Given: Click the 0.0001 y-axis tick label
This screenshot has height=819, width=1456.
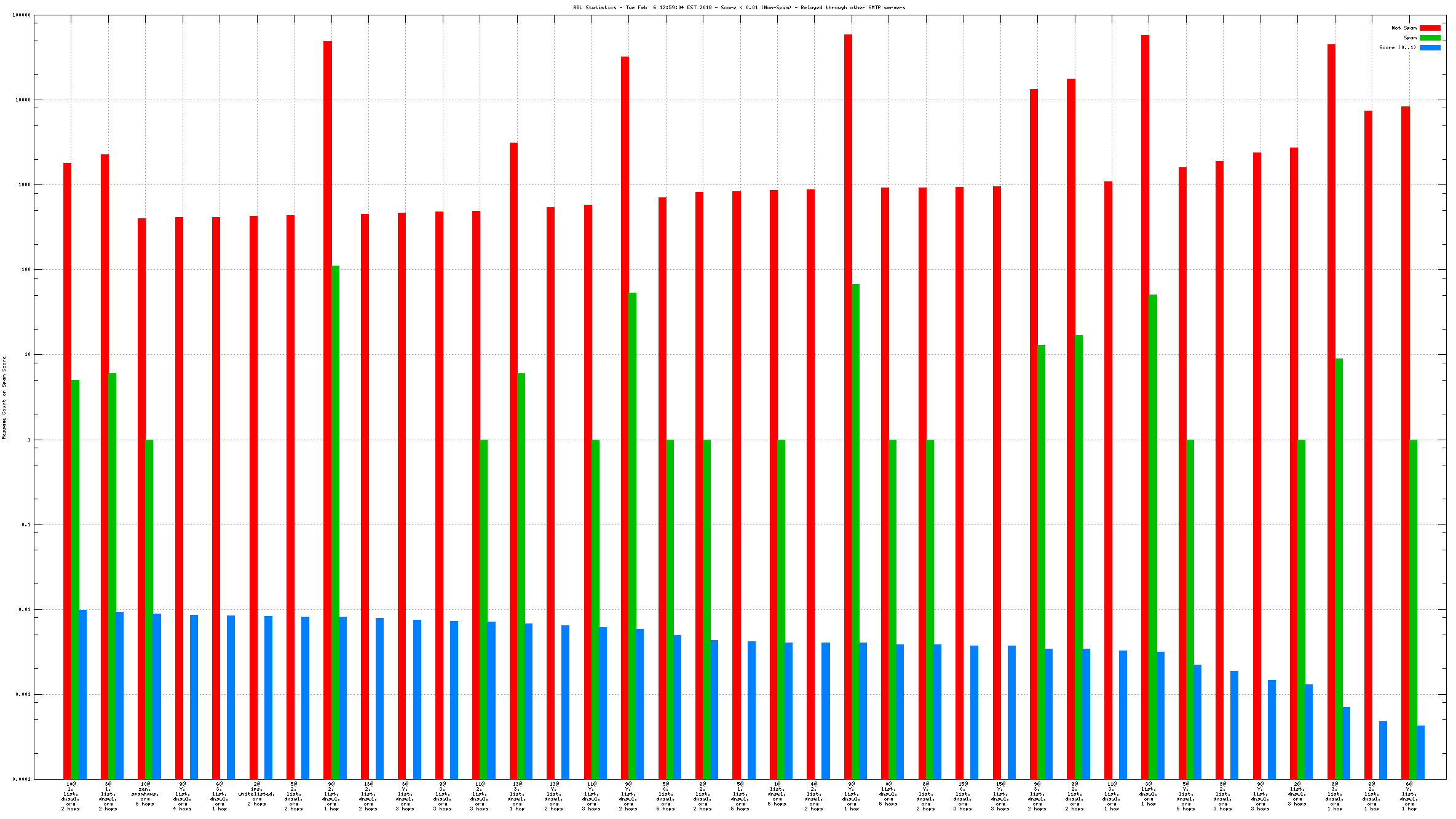Looking at the screenshot, I should click(x=23, y=779).
